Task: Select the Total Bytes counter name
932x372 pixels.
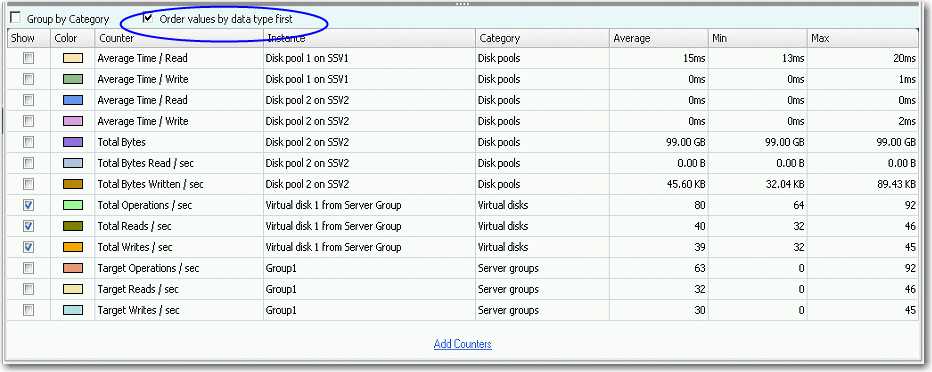Action: click(121, 142)
